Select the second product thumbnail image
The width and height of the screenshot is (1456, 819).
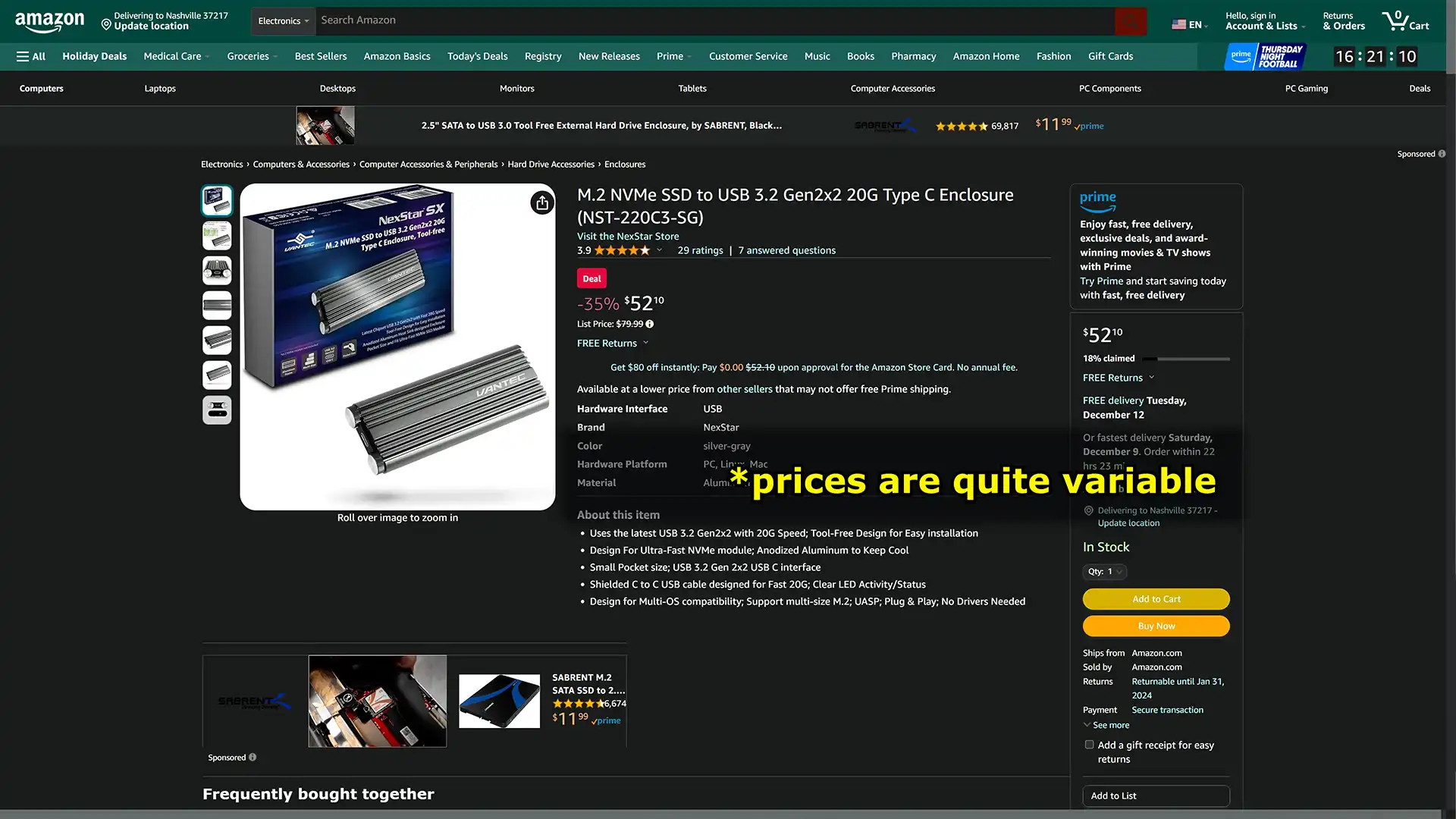217,236
